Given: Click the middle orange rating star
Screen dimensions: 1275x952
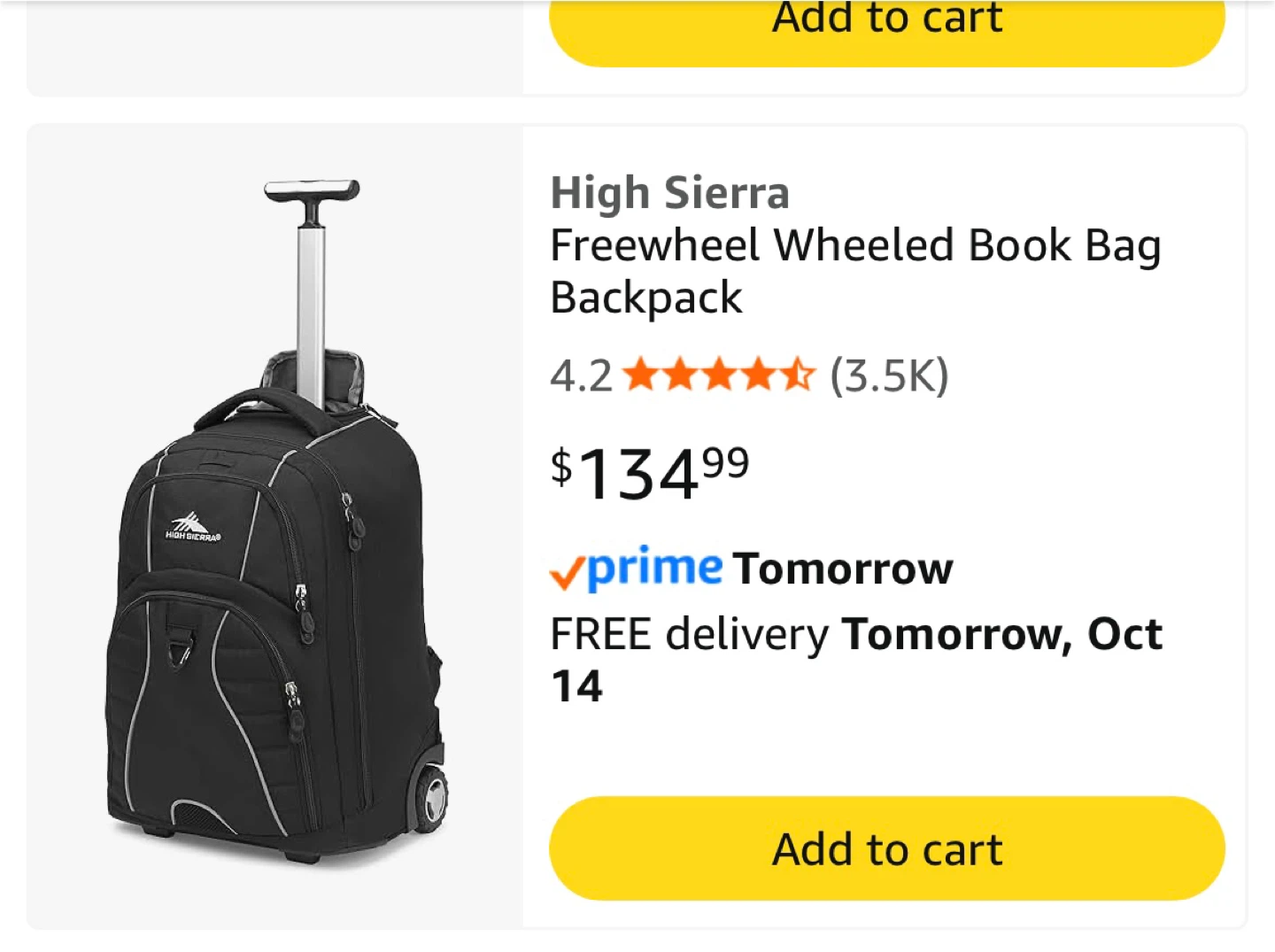Looking at the screenshot, I should click(719, 375).
